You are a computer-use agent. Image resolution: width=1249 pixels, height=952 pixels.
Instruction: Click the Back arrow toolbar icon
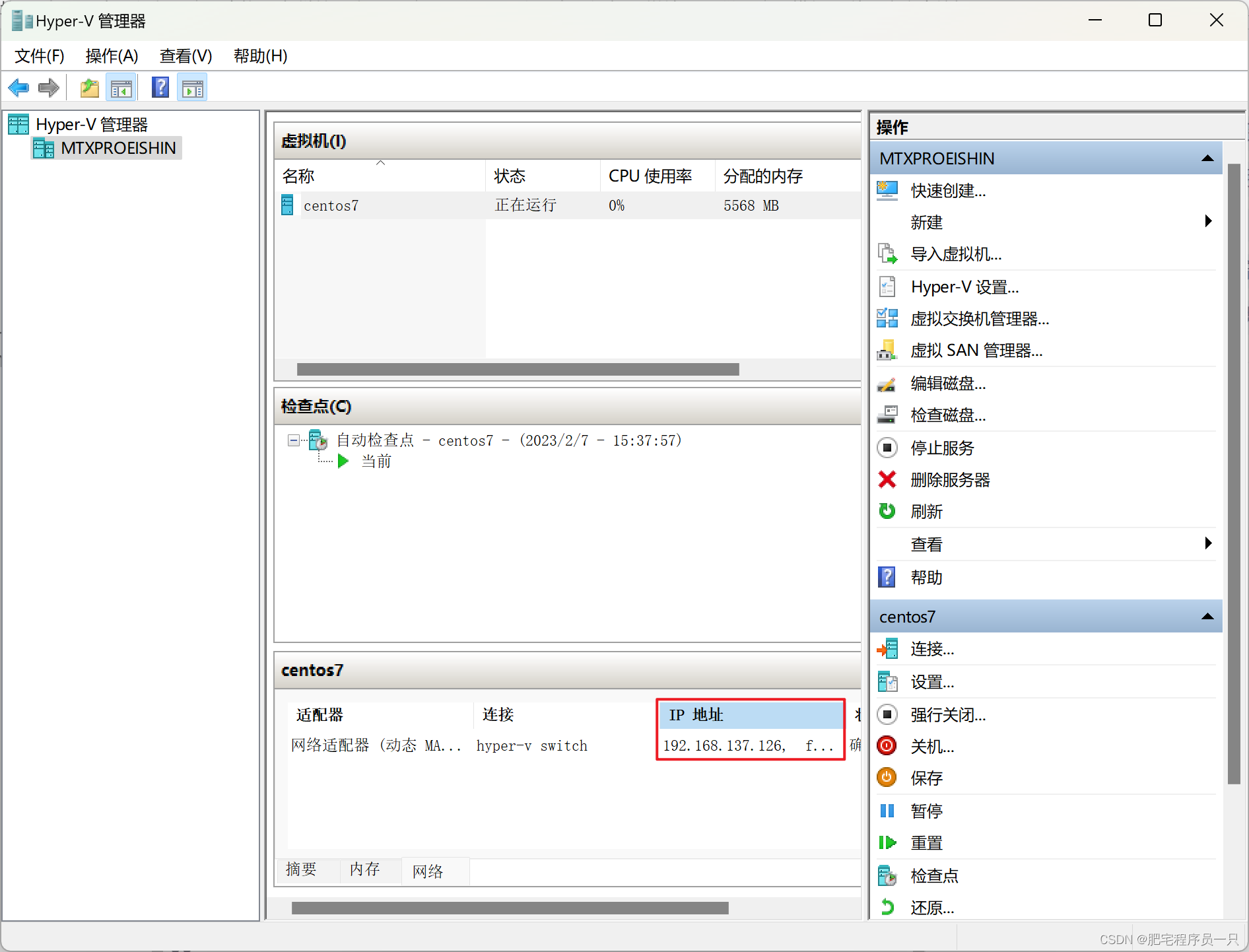(x=18, y=87)
